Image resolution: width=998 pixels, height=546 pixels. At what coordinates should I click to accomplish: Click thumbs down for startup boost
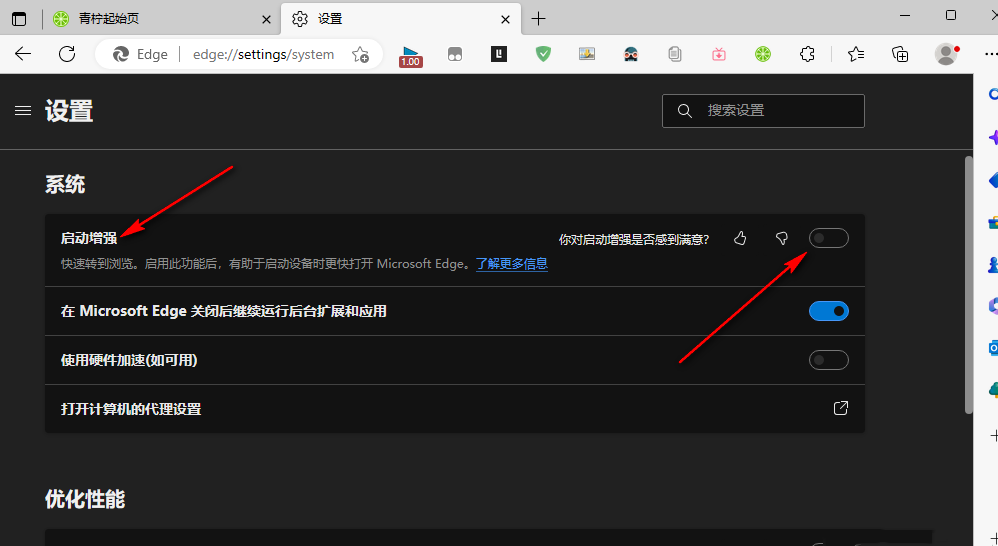pos(782,239)
